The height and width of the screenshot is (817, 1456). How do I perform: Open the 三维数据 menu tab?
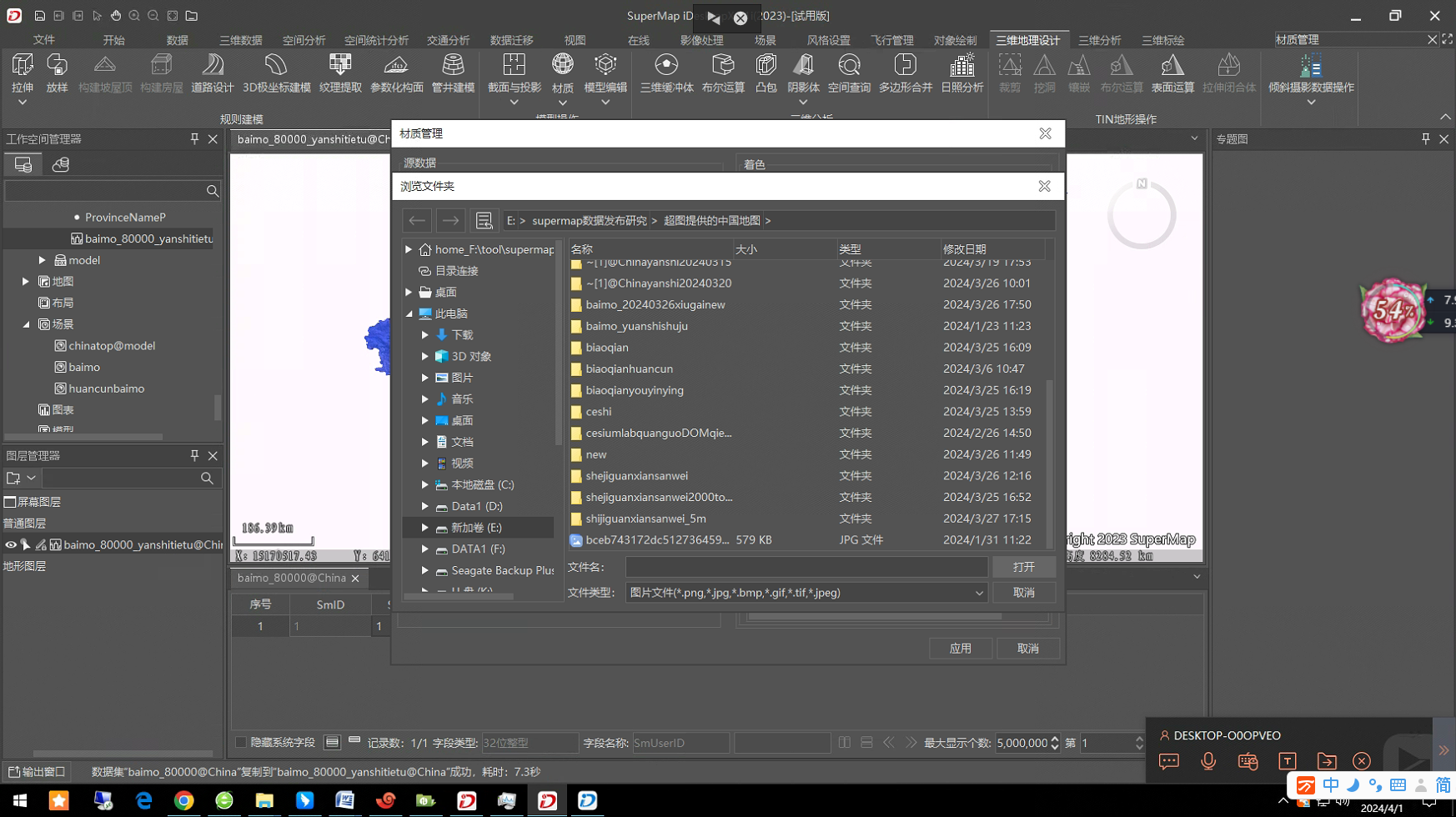pos(240,40)
